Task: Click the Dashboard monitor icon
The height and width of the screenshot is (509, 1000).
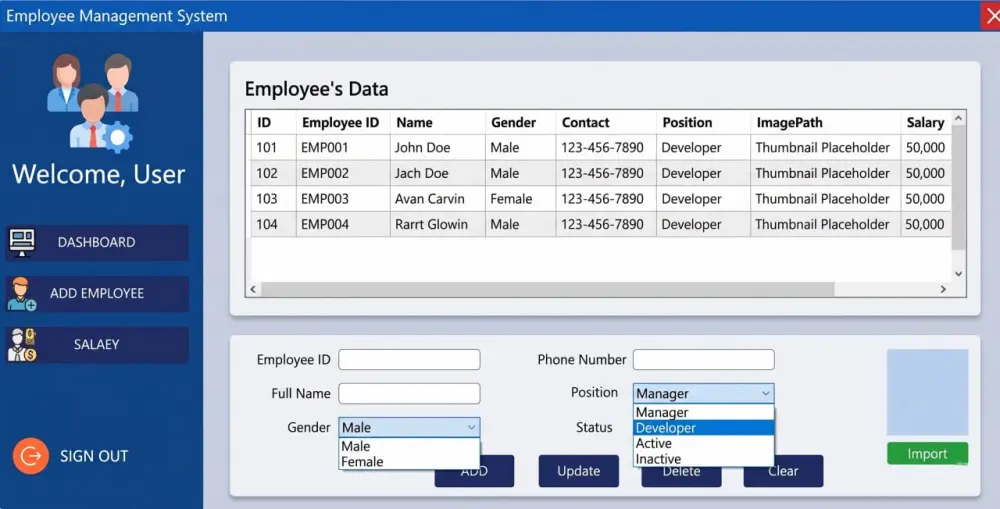Action: 22,243
